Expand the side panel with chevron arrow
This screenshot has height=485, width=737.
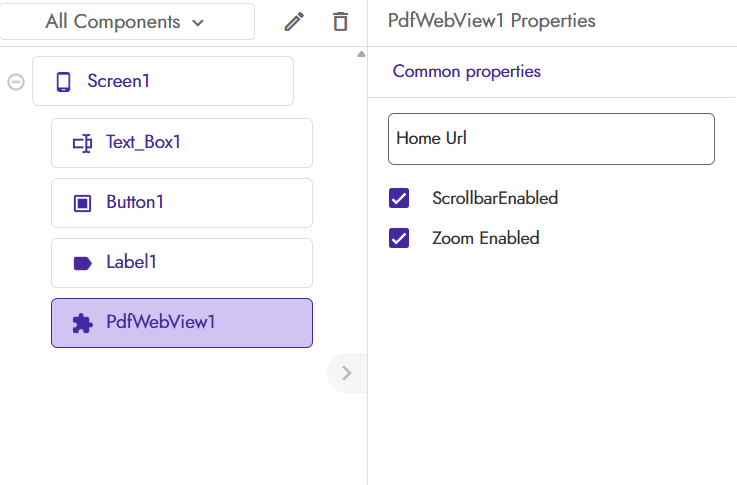[x=347, y=373]
